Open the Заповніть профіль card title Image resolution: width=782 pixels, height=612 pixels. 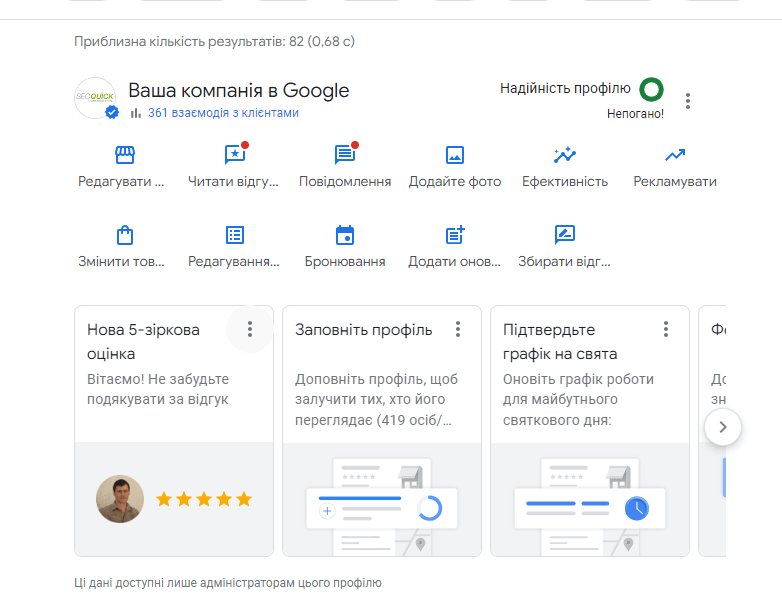click(x=364, y=330)
